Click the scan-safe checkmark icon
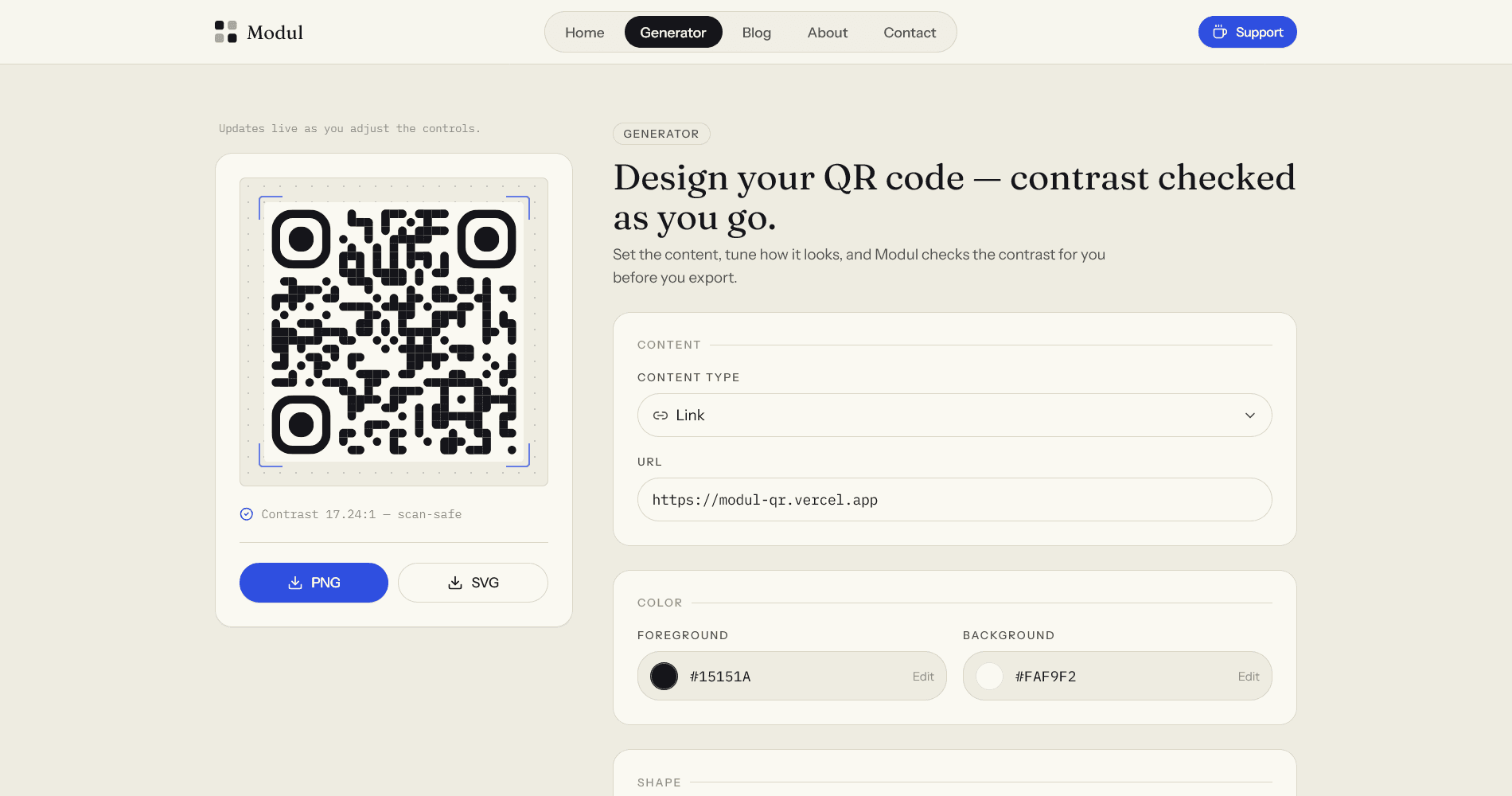Viewport: 1512px width, 796px height. pyautogui.click(x=247, y=514)
